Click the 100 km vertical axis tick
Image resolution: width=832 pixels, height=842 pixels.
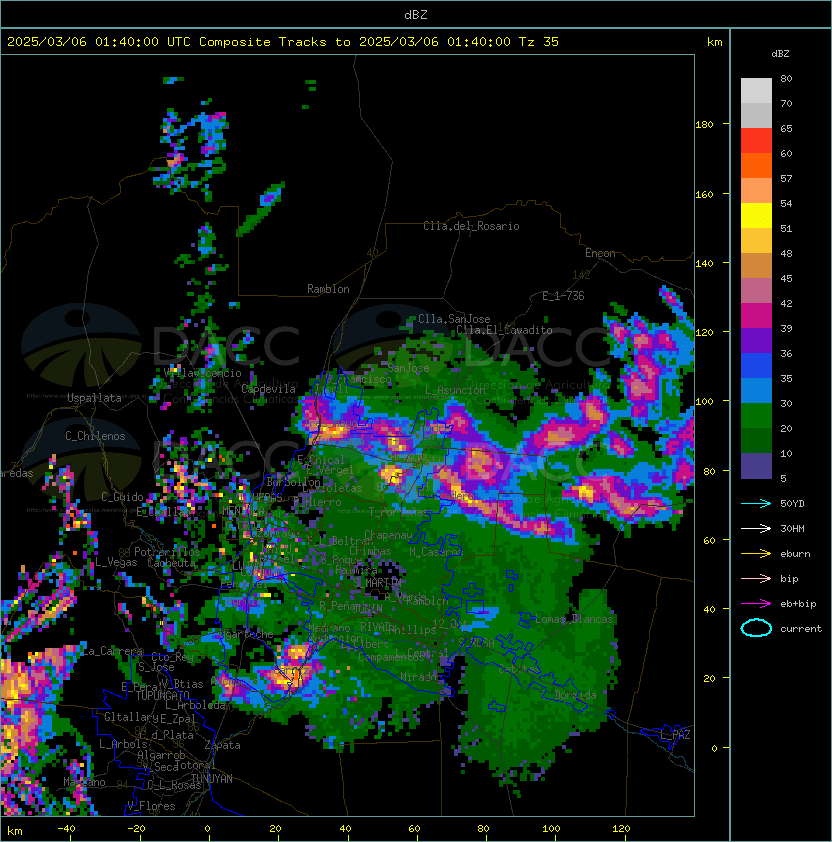click(704, 402)
